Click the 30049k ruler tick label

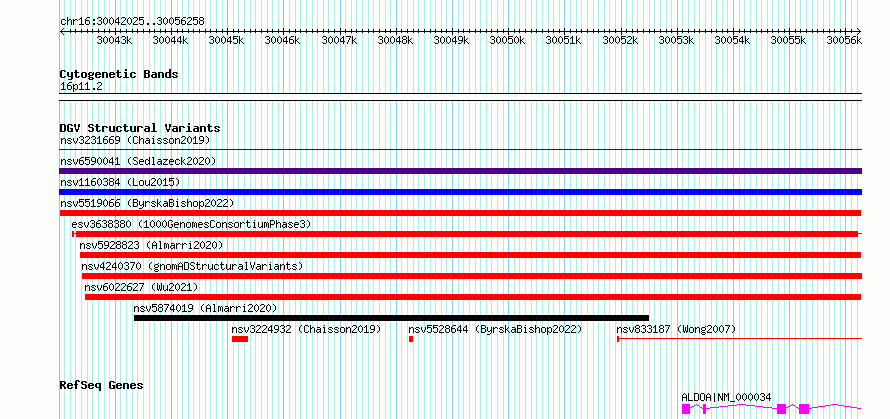(x=452, y=40)
